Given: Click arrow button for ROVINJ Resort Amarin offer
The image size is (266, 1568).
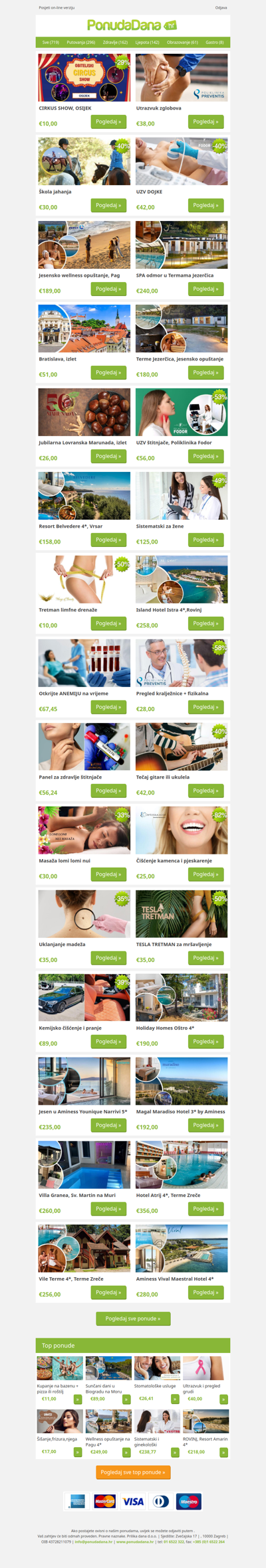Looking at the screenshot, I should [x=223, y=1452].
